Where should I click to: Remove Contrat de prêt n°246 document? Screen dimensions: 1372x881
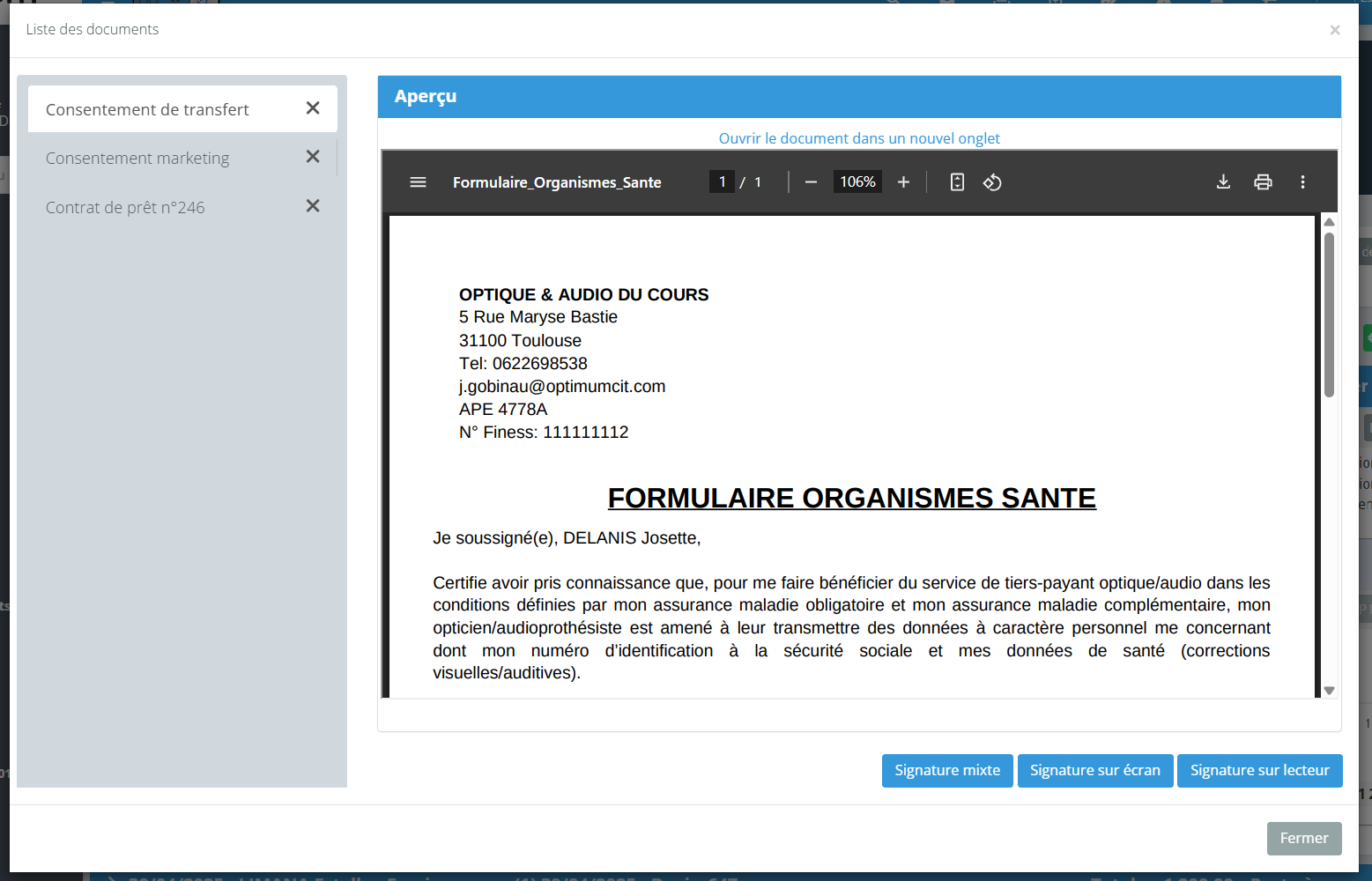coord(313,206)
